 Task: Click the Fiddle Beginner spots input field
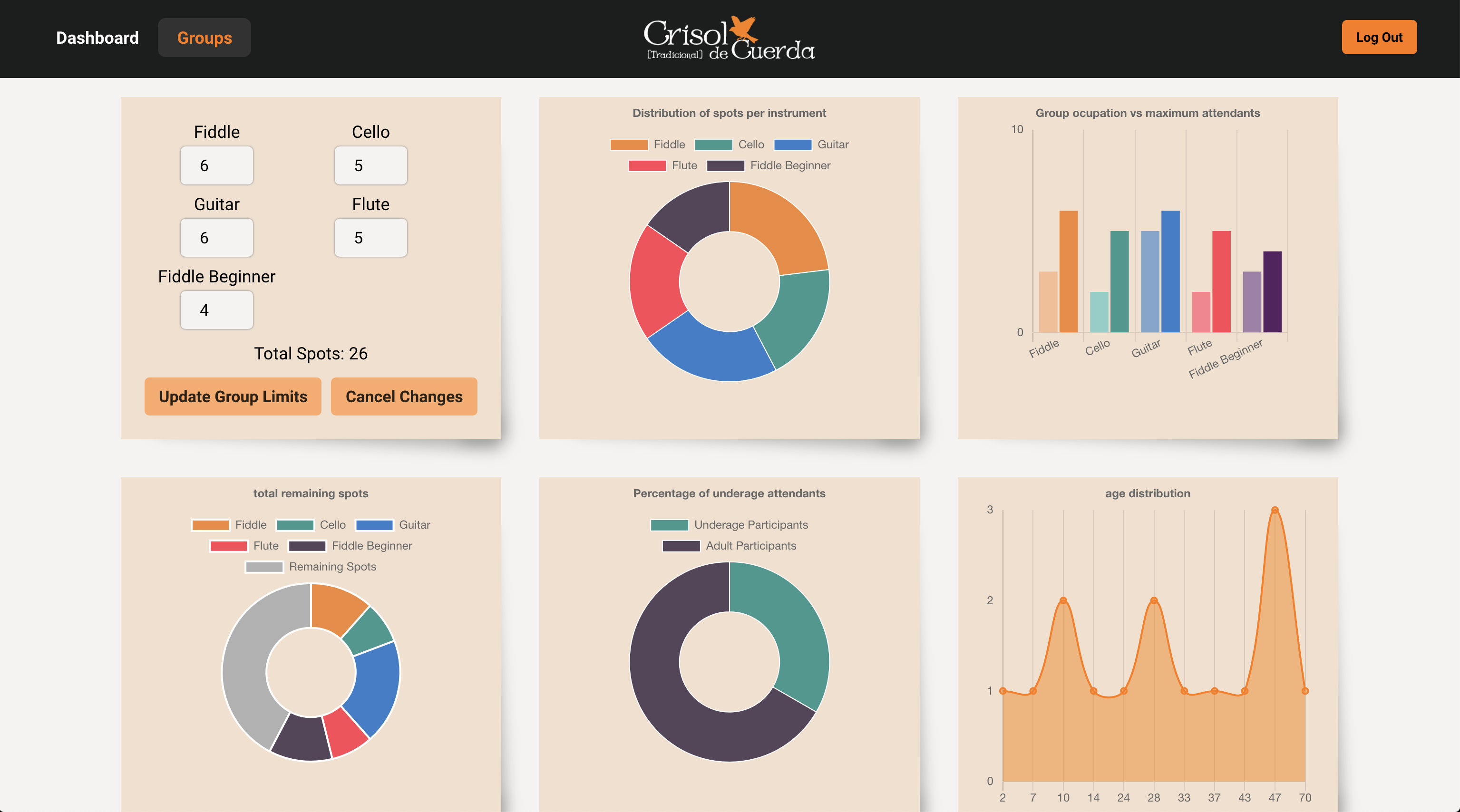(x=217, y=309)
